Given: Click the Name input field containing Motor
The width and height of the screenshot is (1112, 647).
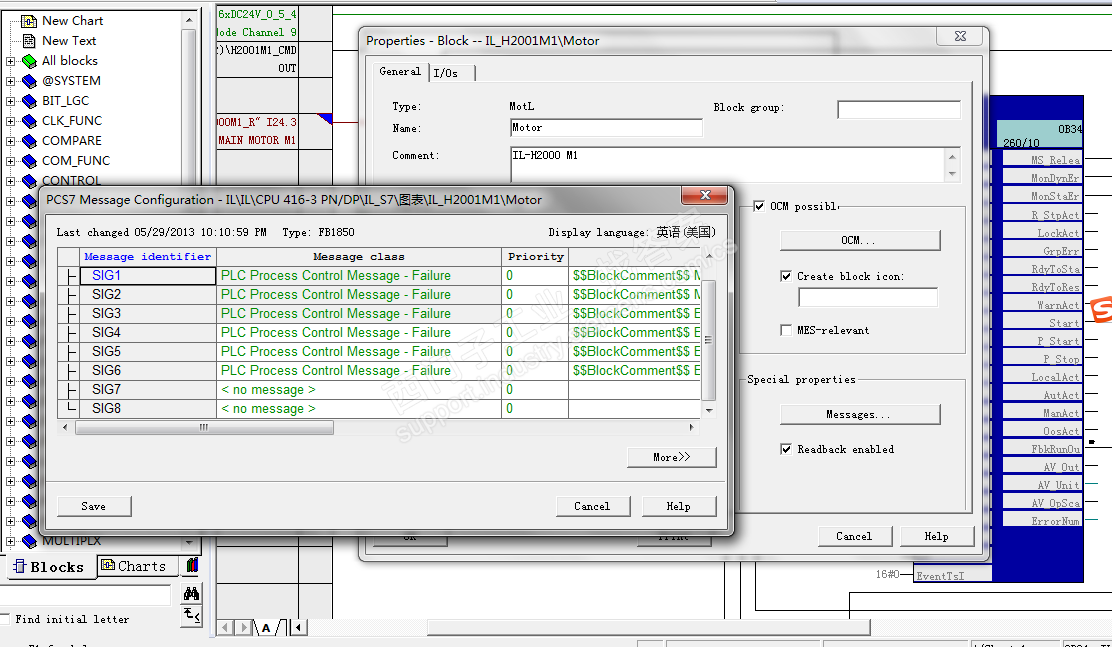Looking at the screenshot, I should click(x=606, y=128).
